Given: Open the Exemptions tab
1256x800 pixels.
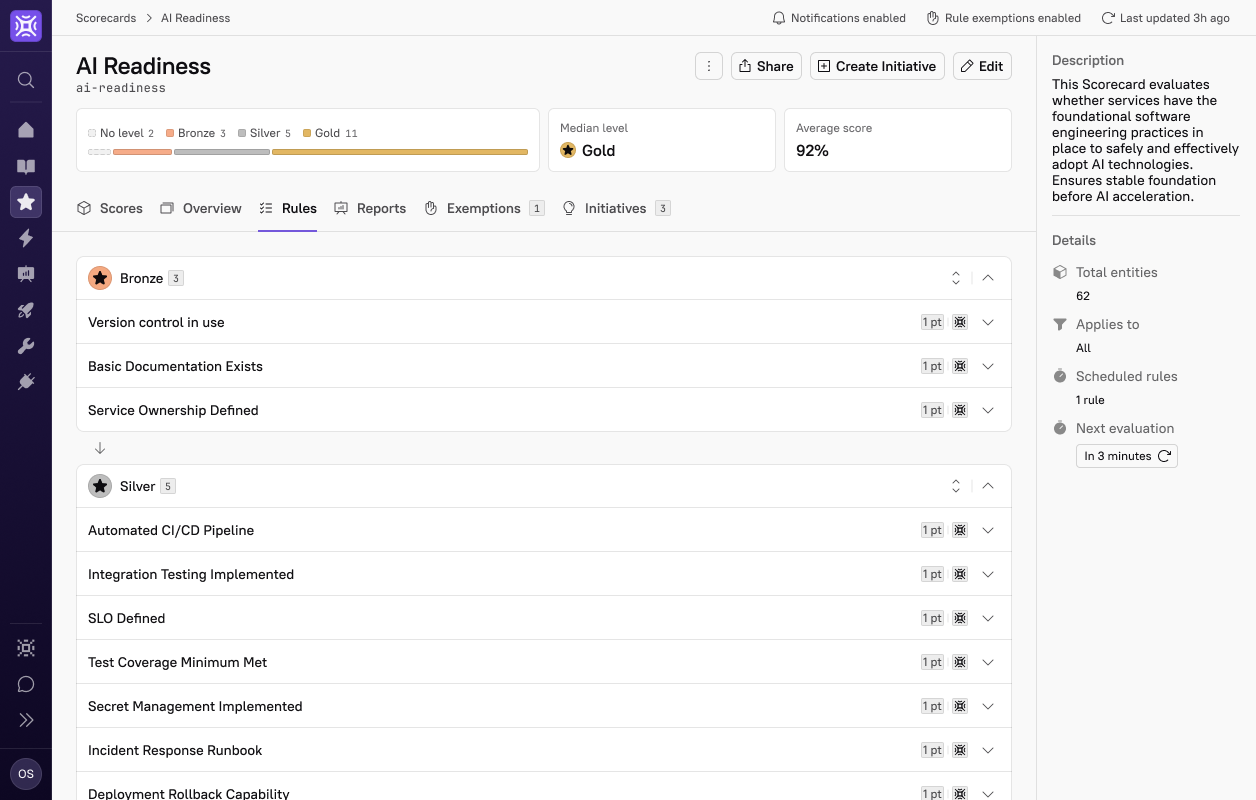Looking at the screenshot, I should (483, 208).
